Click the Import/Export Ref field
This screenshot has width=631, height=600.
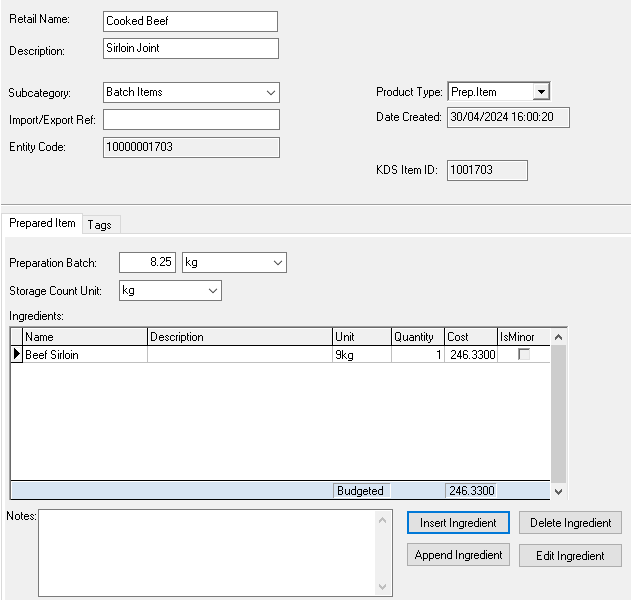[x=190, y=120]
